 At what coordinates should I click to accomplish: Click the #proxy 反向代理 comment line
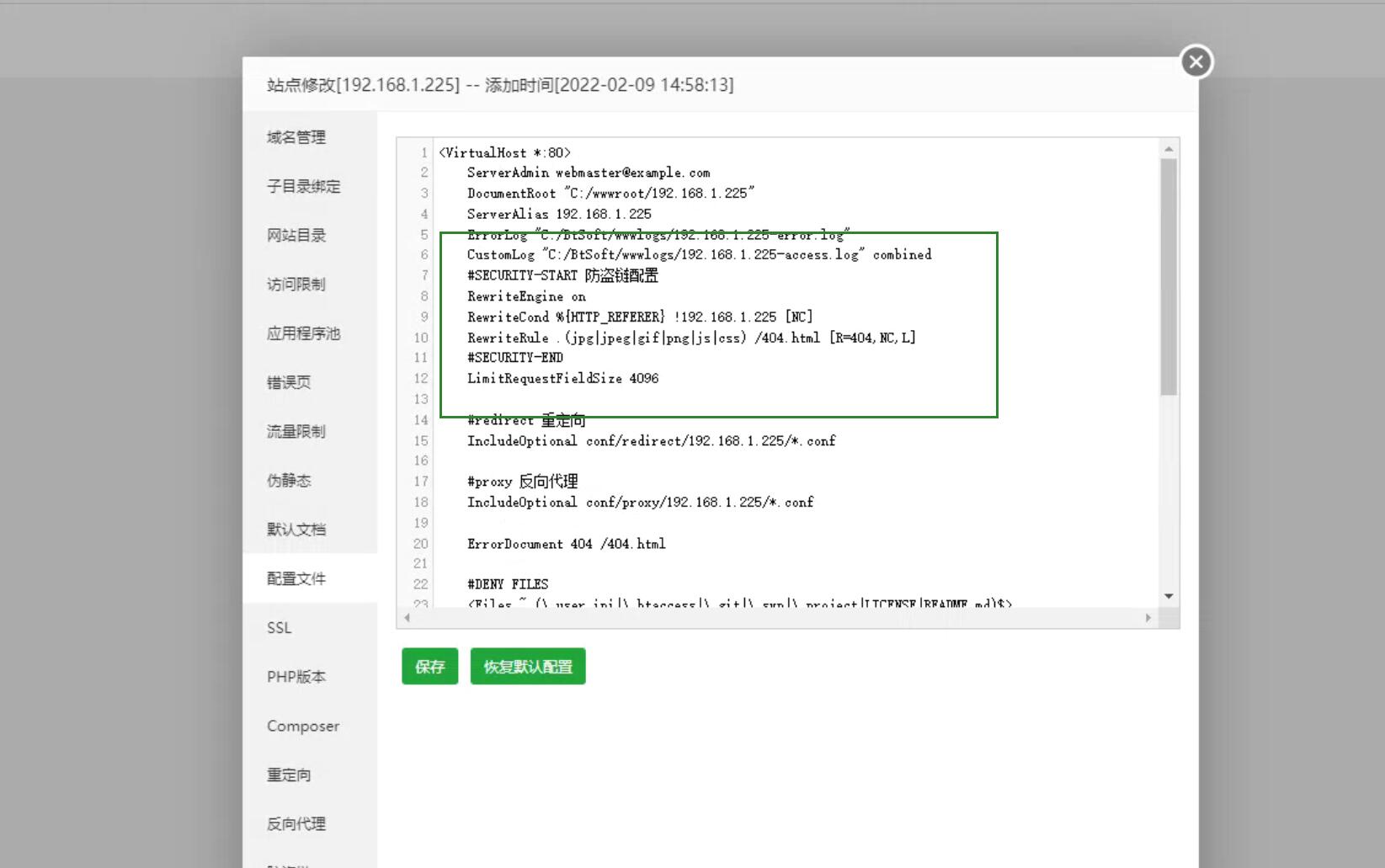click(523, 482)
